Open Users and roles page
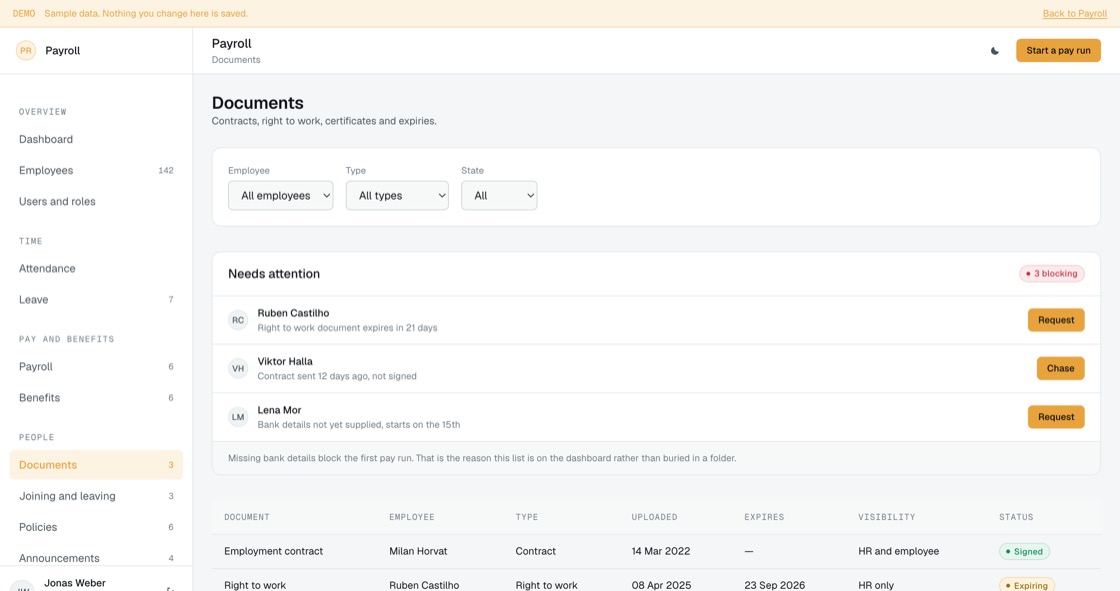 96,202
